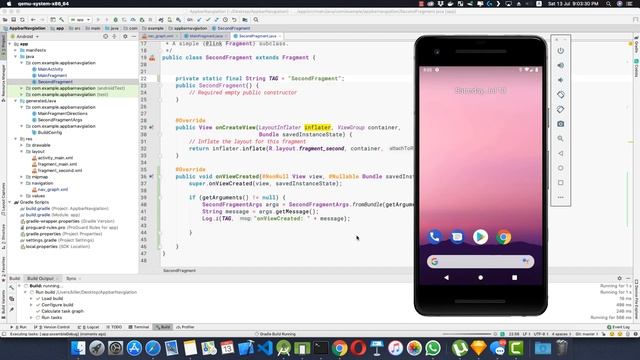The image size is (640, 360).
Task: Launch Chrome on the emulator home screen
Action: tap(504, 237)
